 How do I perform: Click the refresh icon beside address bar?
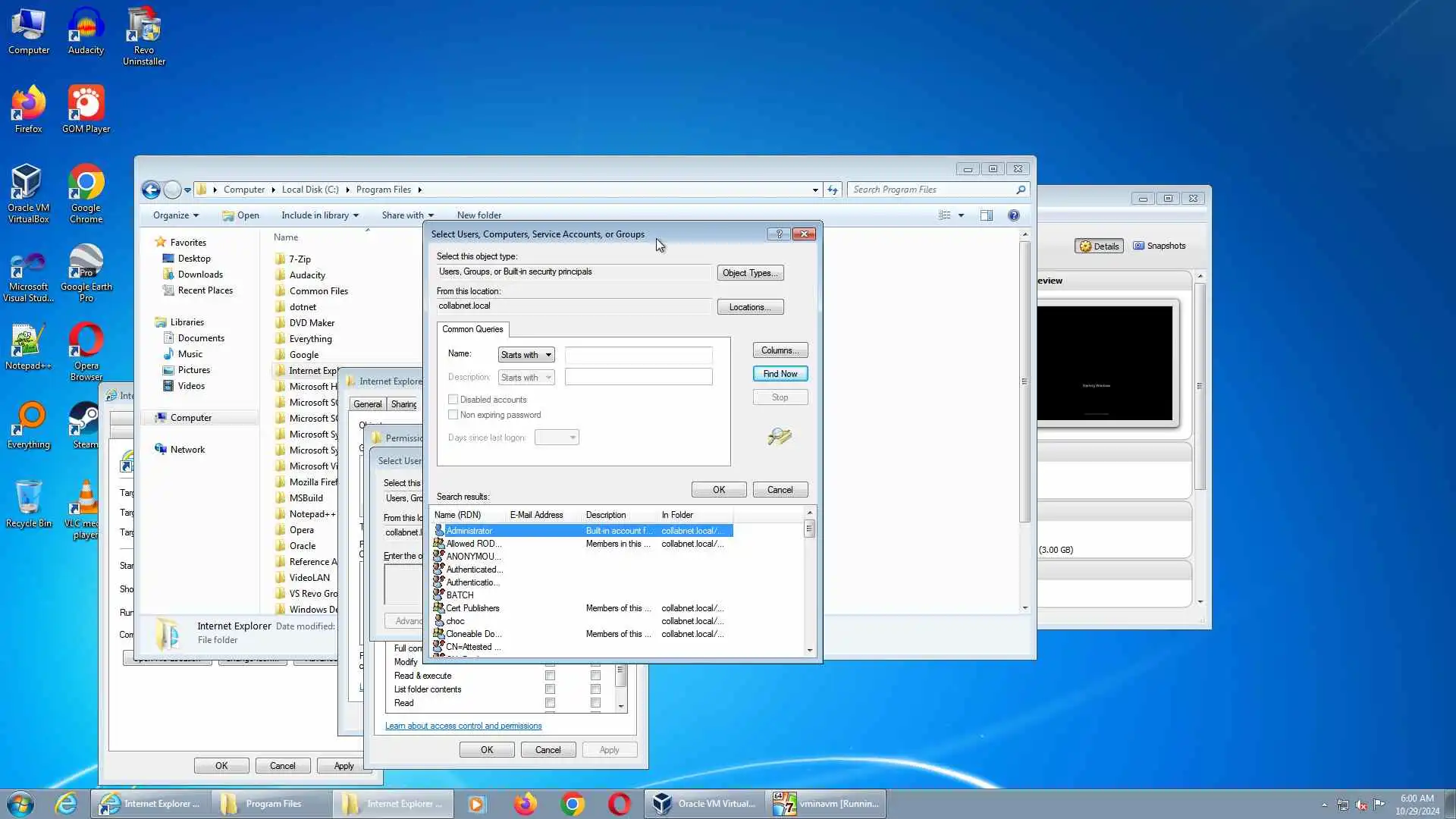833,190
